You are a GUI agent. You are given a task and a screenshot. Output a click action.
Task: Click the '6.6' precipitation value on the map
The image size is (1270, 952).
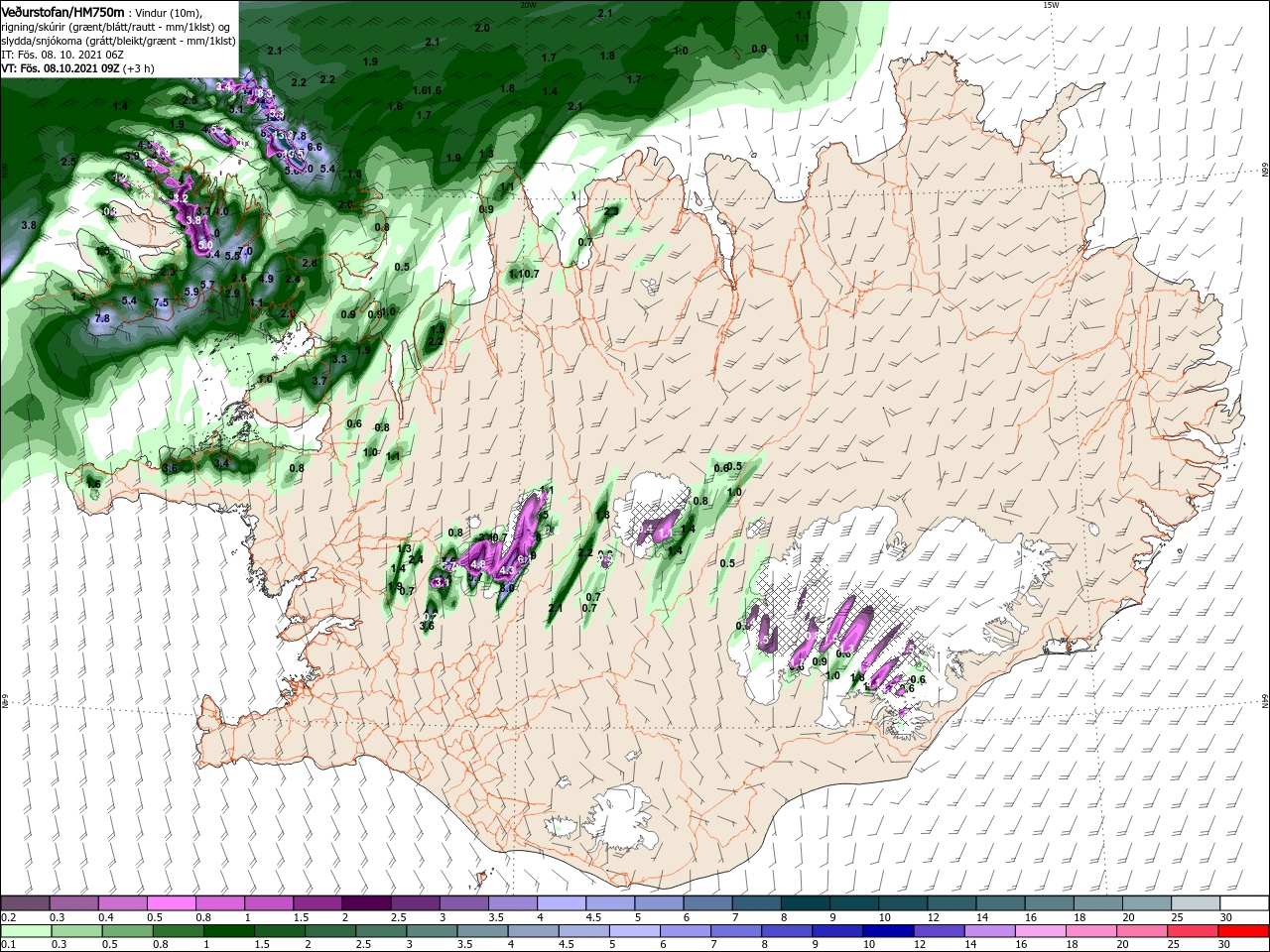(315, 147)
